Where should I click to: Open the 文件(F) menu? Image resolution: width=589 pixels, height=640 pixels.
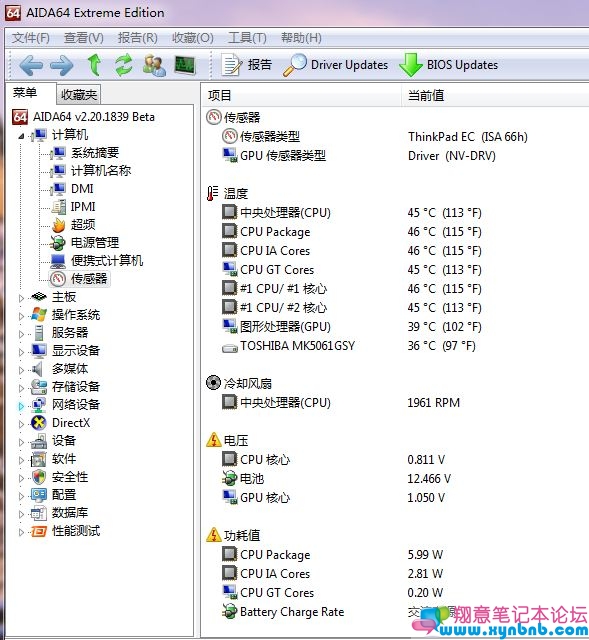pyautogui.click(x=31, y=38)
